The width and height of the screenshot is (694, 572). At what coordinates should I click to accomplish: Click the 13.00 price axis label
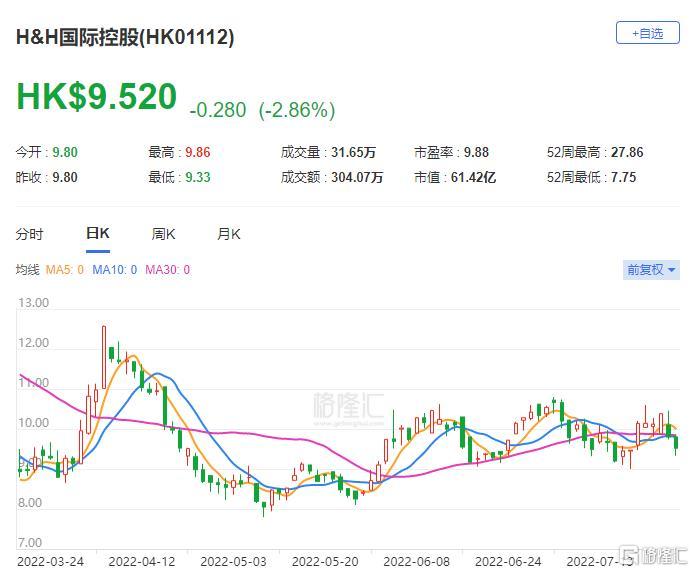(33, 303)
